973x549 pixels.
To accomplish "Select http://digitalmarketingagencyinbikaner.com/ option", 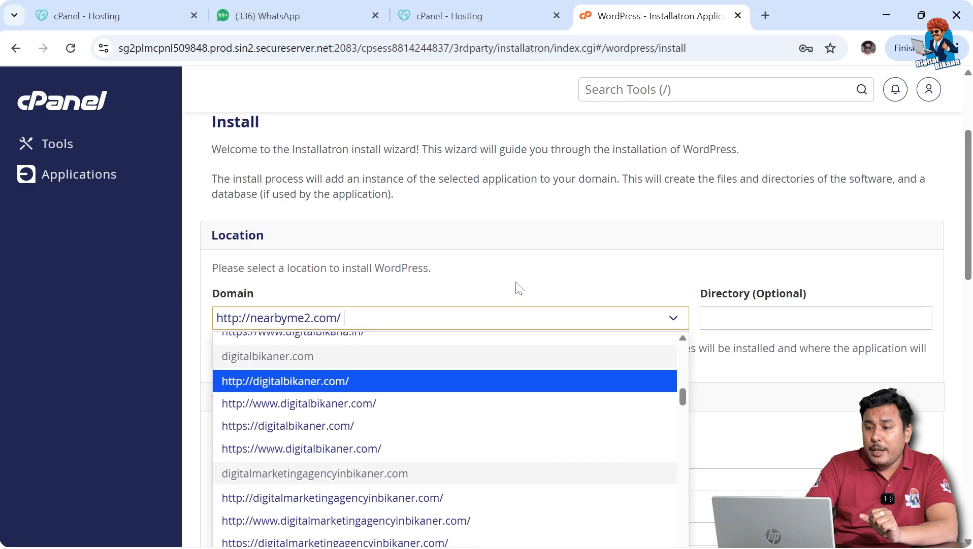I will coord(444,498).
